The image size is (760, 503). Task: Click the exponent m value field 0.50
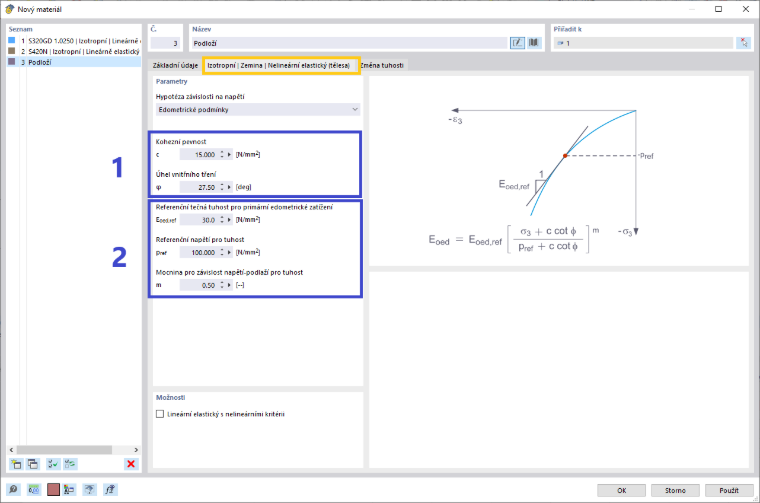[x=198, y=285]
